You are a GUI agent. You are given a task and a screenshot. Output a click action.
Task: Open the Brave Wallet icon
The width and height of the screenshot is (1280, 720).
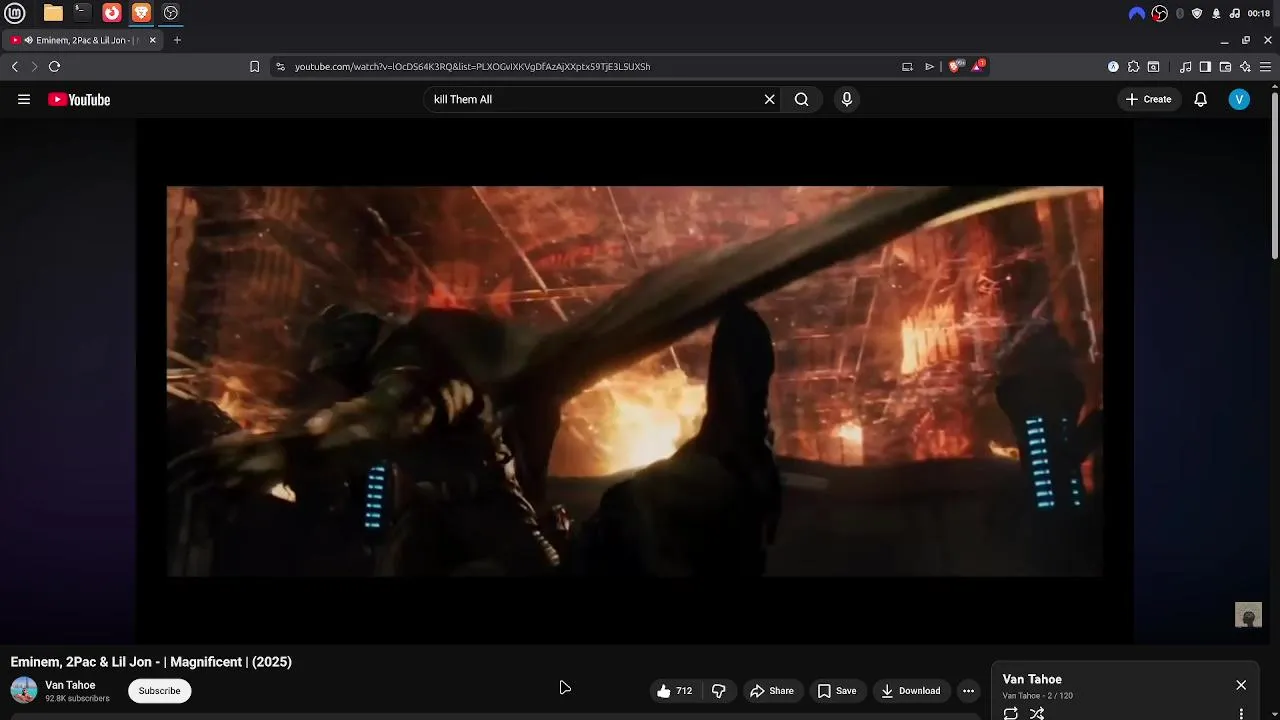(x=1225, y=67)
